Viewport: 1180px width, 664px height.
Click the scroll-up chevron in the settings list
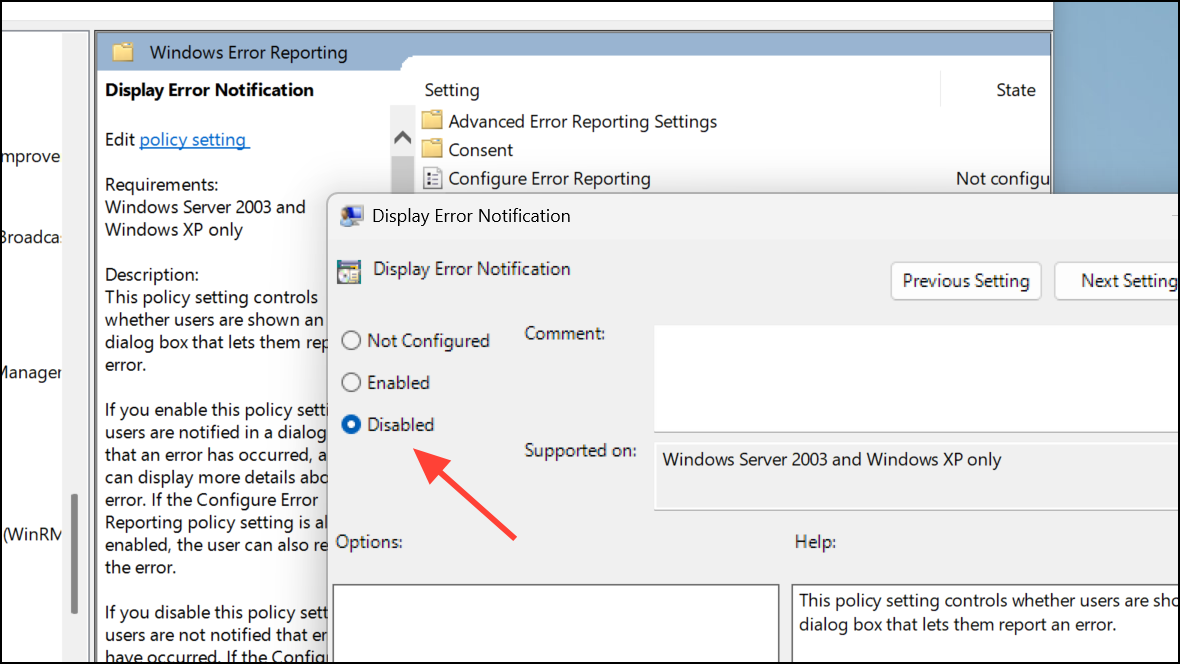[x=402, y=138]
